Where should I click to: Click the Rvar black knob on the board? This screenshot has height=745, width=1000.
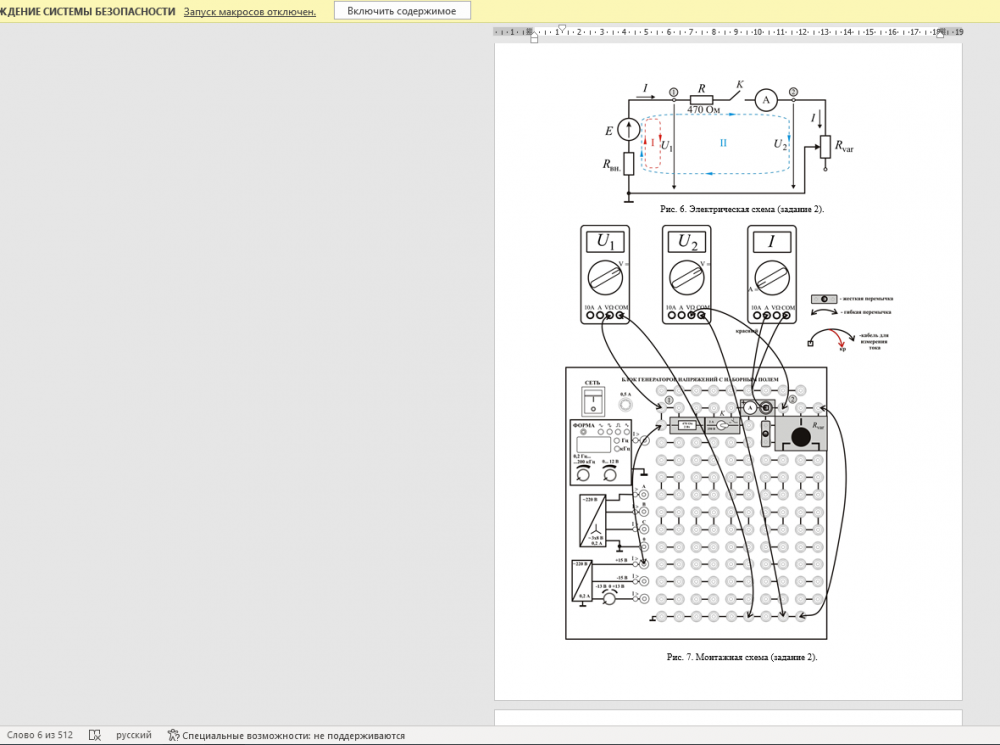[801, 435]
